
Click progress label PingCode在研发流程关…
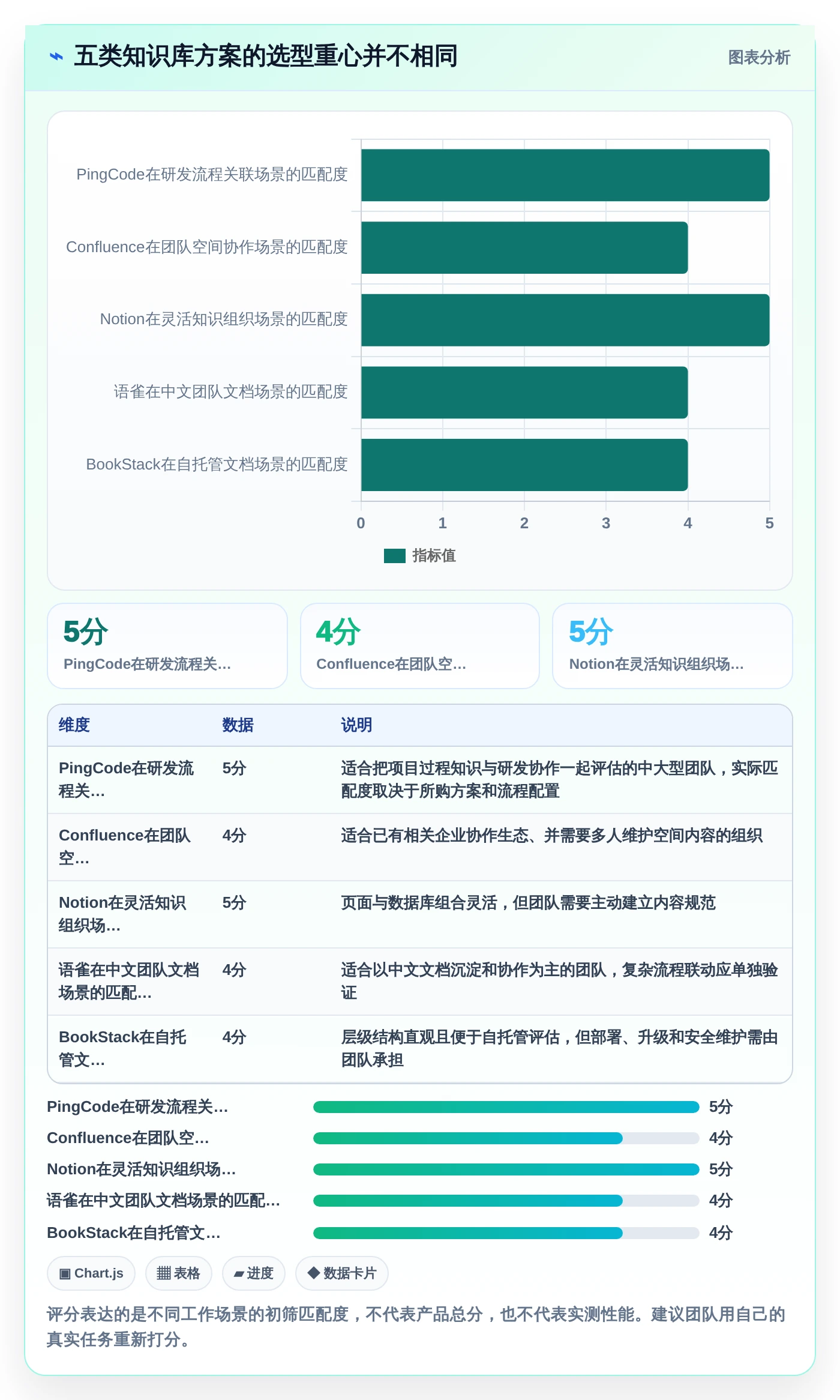click(137, 1107)
